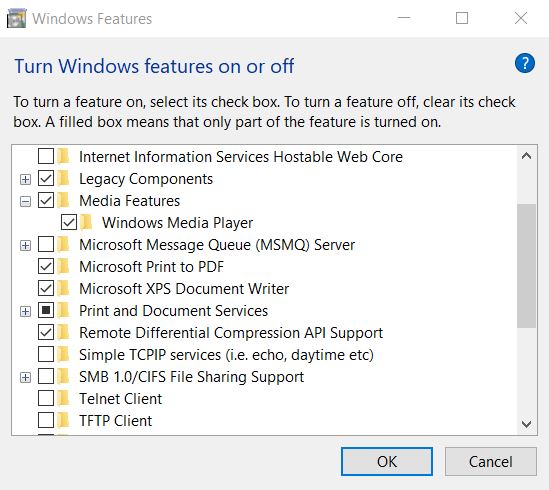This screenshot has width=549, height=490.
Task: Click the scrollbar down arrow
Action: (x=526, y=424)
